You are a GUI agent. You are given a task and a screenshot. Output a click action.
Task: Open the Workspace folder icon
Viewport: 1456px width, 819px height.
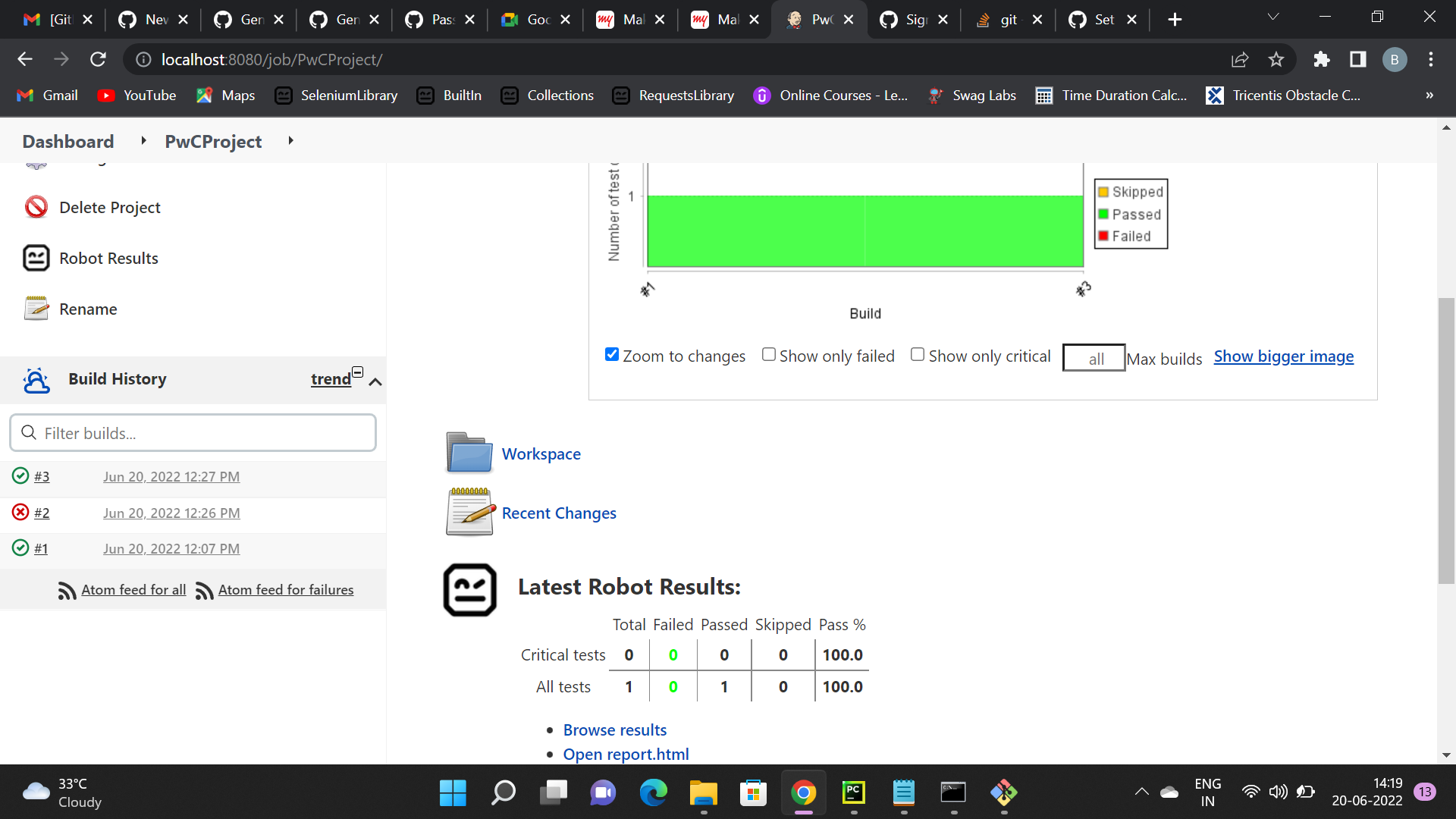tap(468, 452)
